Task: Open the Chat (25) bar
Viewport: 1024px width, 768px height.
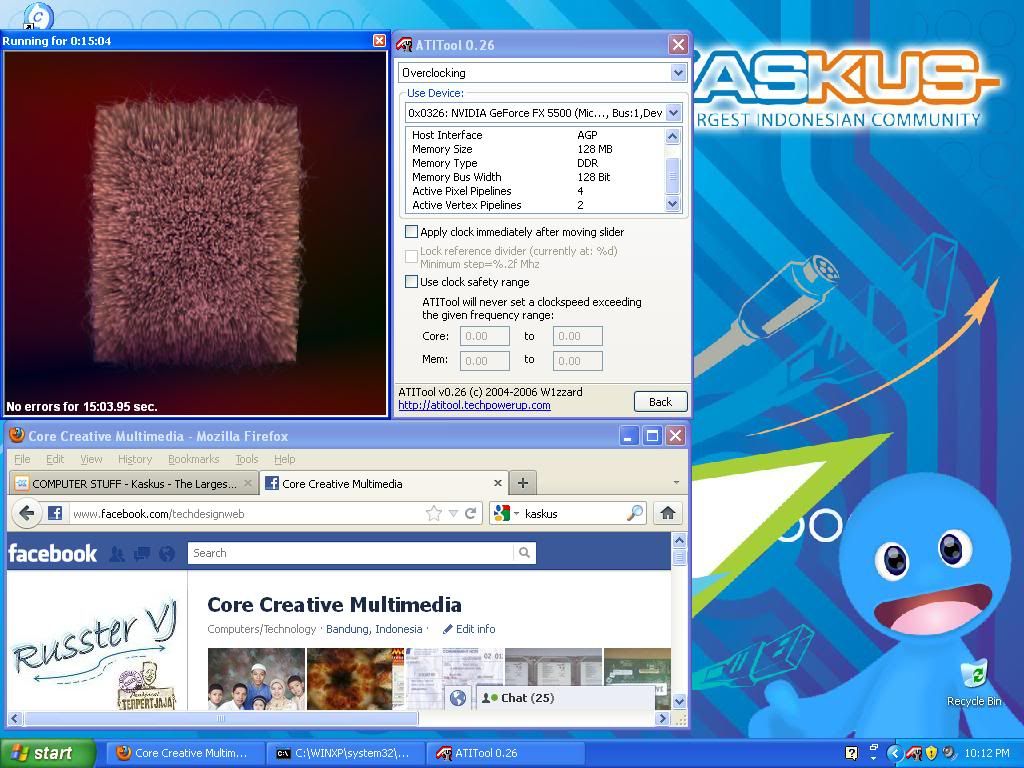Action: [x=566, y=698]
